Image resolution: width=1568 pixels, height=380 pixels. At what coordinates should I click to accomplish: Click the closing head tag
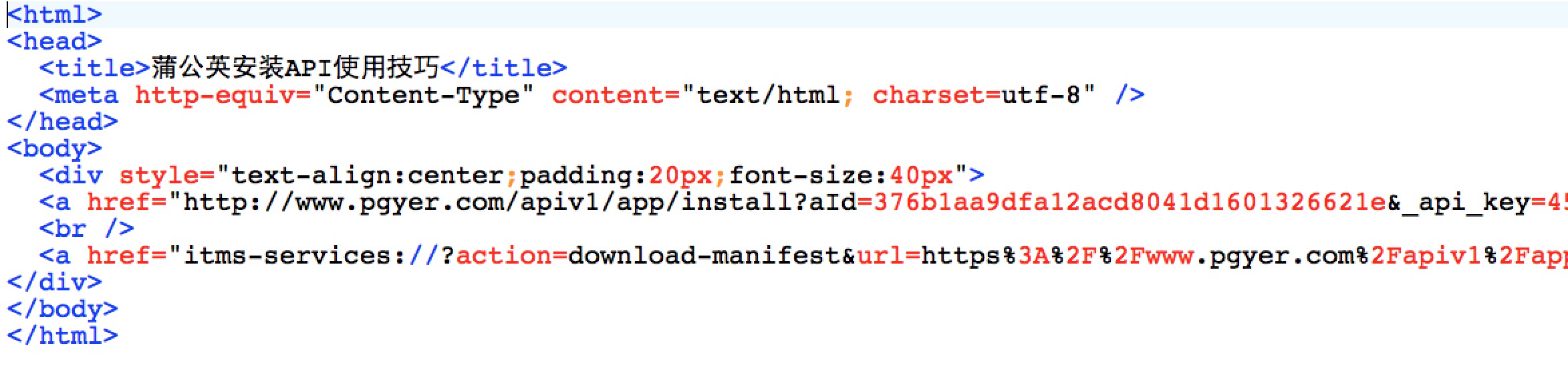click(x=63, y=122)
